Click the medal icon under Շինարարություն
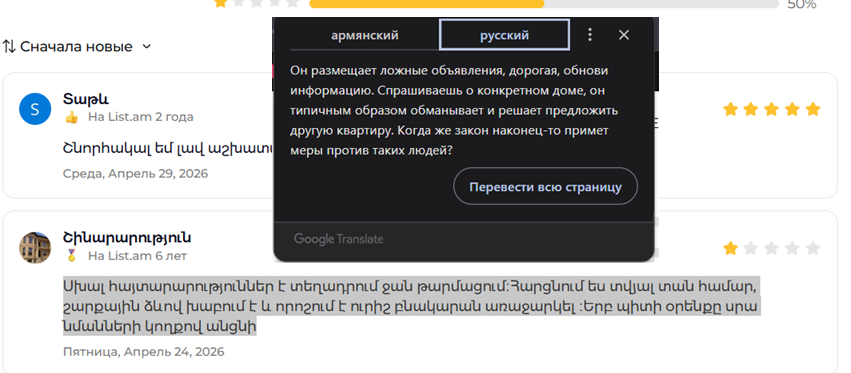The image size is (851, 373). (x=71, y=255)
